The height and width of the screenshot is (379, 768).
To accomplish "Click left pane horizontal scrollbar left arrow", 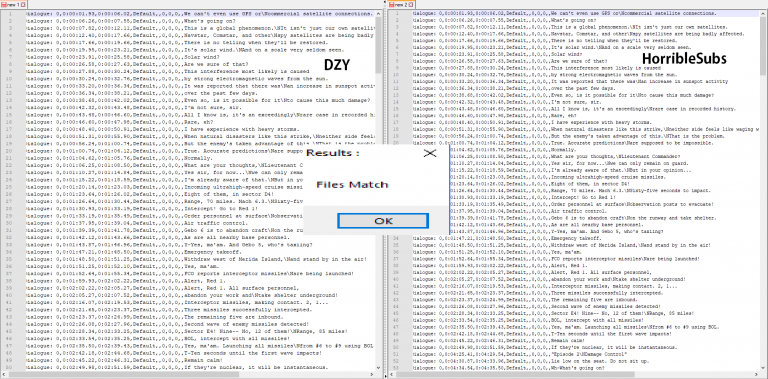I will click(3, 375).
